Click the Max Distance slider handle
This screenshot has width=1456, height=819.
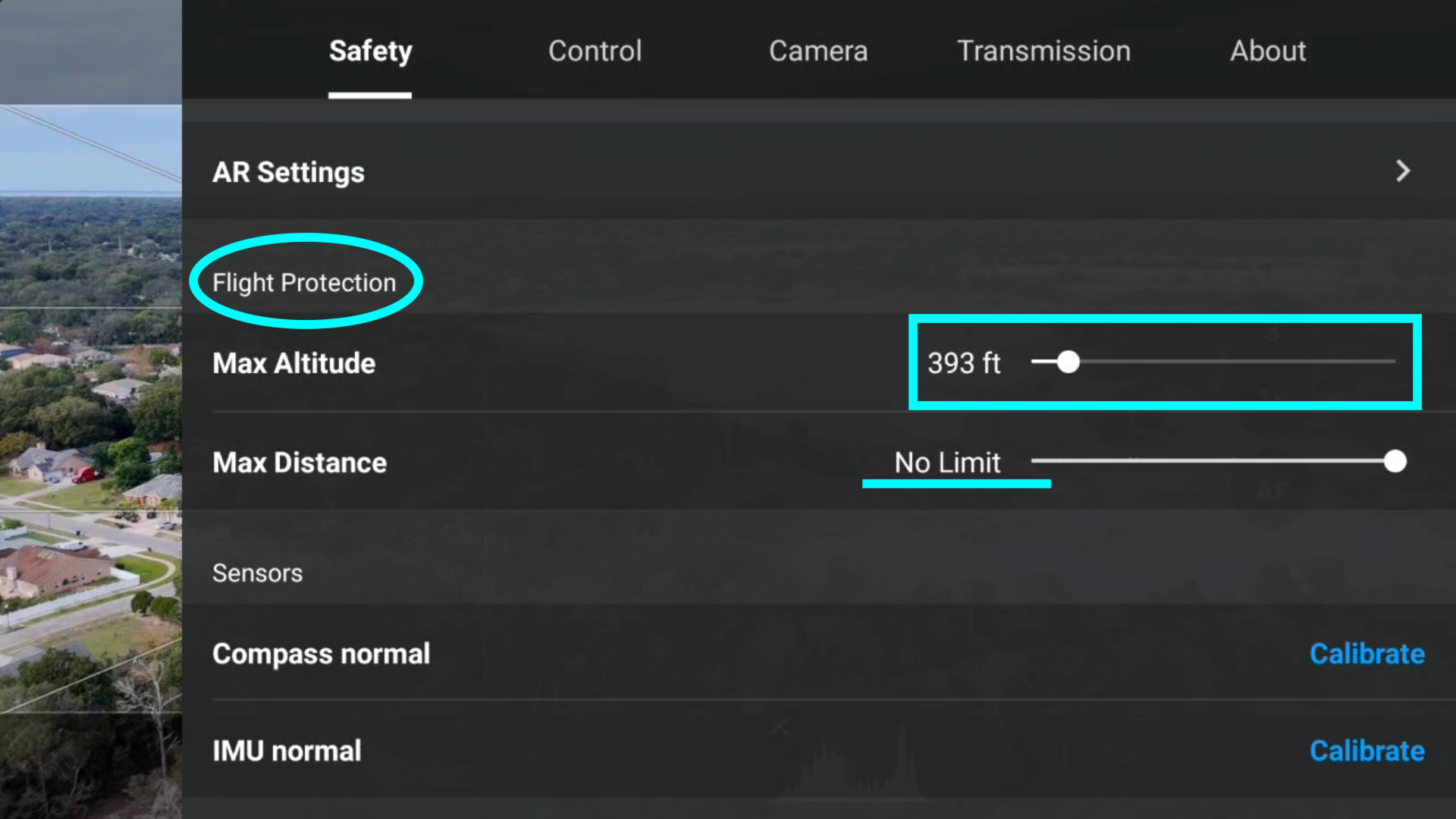coord(1395,461)
